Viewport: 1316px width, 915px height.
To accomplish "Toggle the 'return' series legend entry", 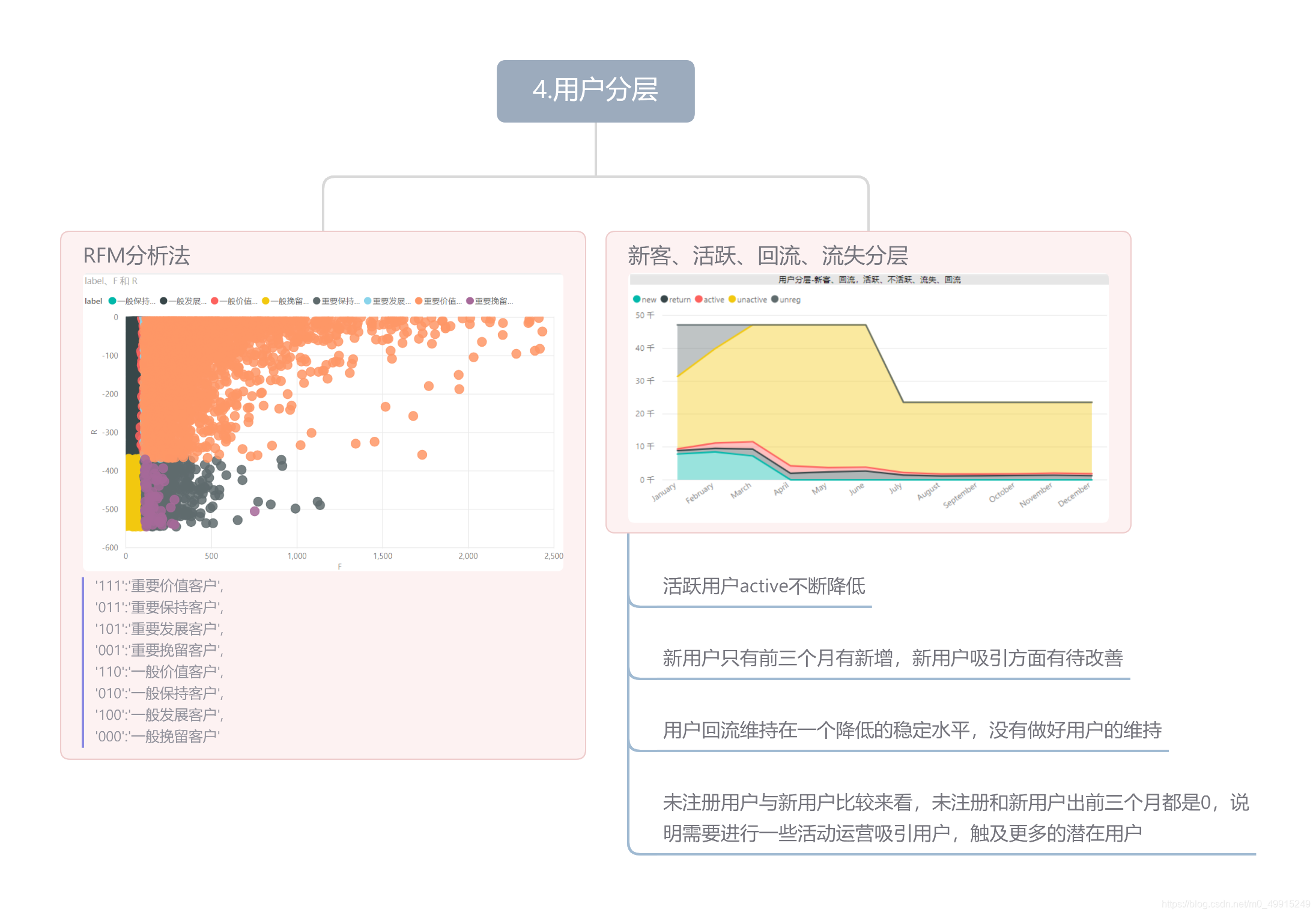I will point(676,299).
